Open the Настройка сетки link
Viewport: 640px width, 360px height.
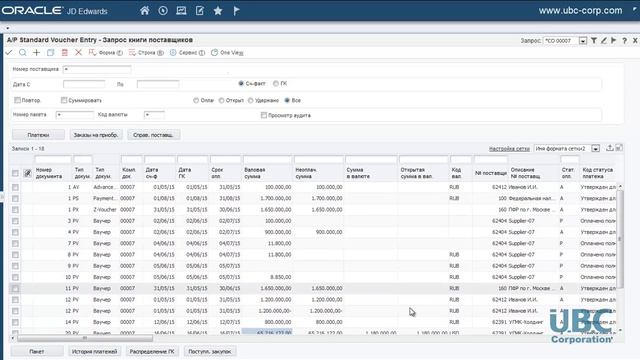(x=509, y=149)
